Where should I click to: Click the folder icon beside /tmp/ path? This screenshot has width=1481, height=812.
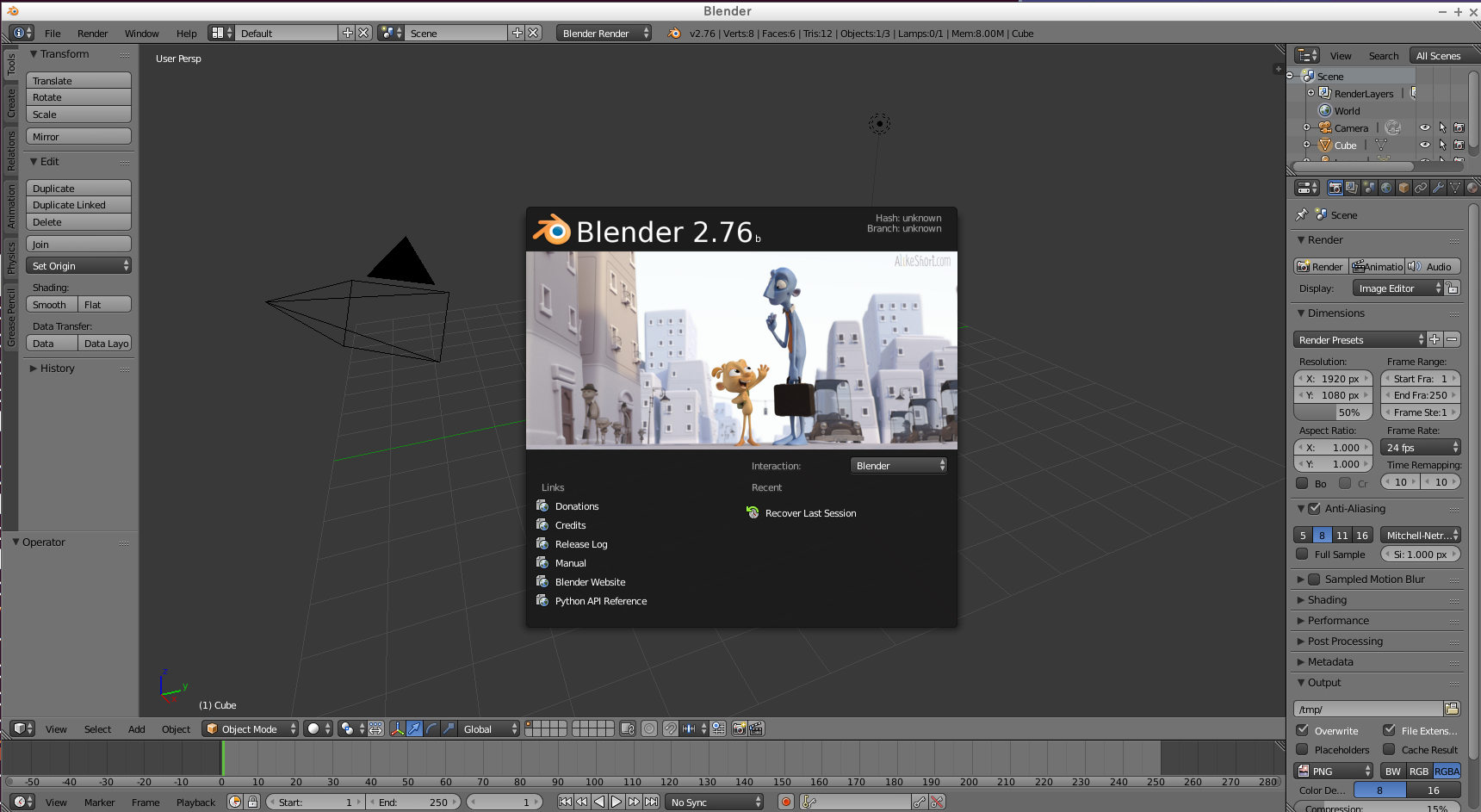(1452, 709)
